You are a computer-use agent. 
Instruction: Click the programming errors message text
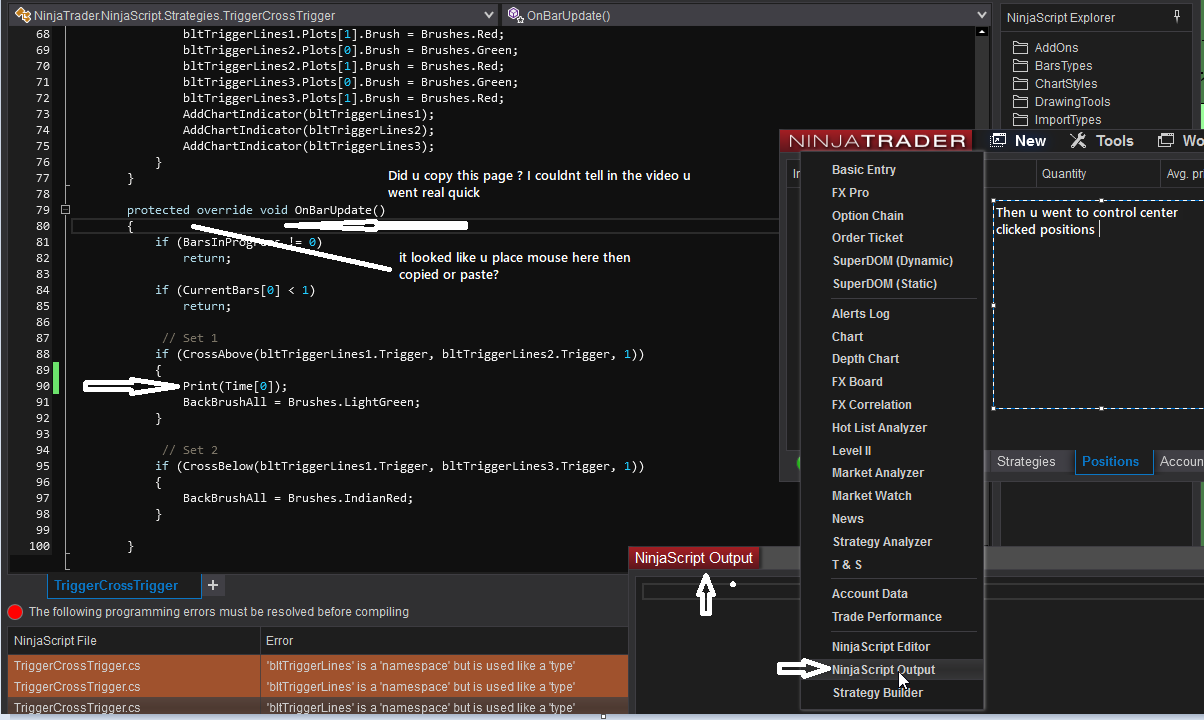click(219, 612)
